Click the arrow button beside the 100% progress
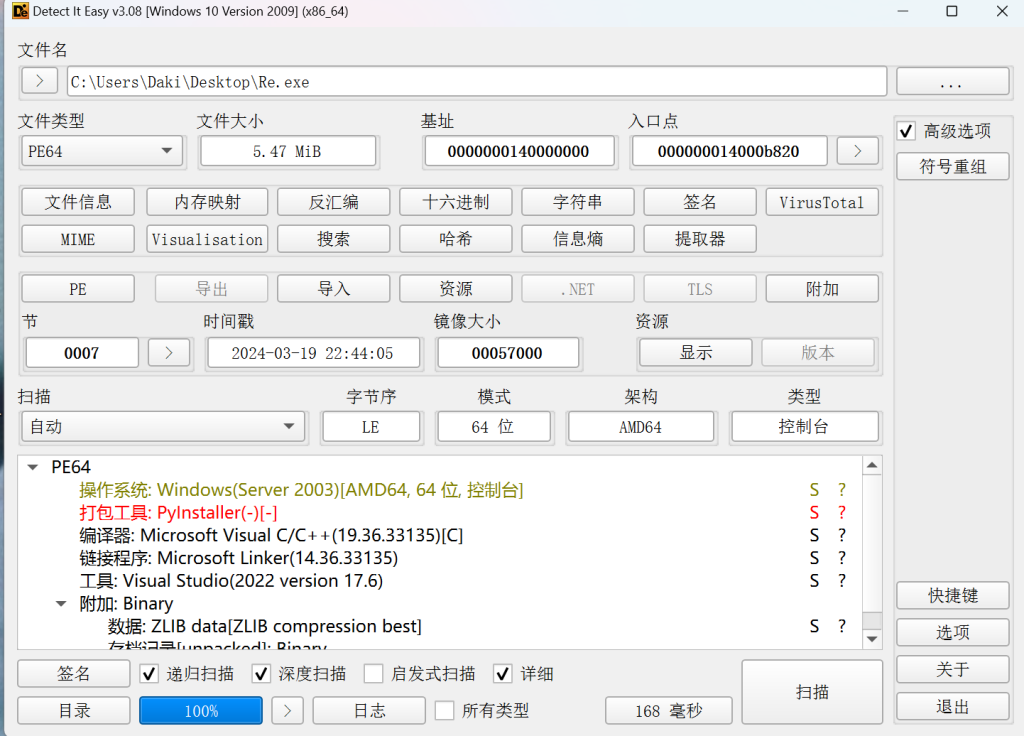The width and height of the screenshot is (1024, 736). coord(287,711)
